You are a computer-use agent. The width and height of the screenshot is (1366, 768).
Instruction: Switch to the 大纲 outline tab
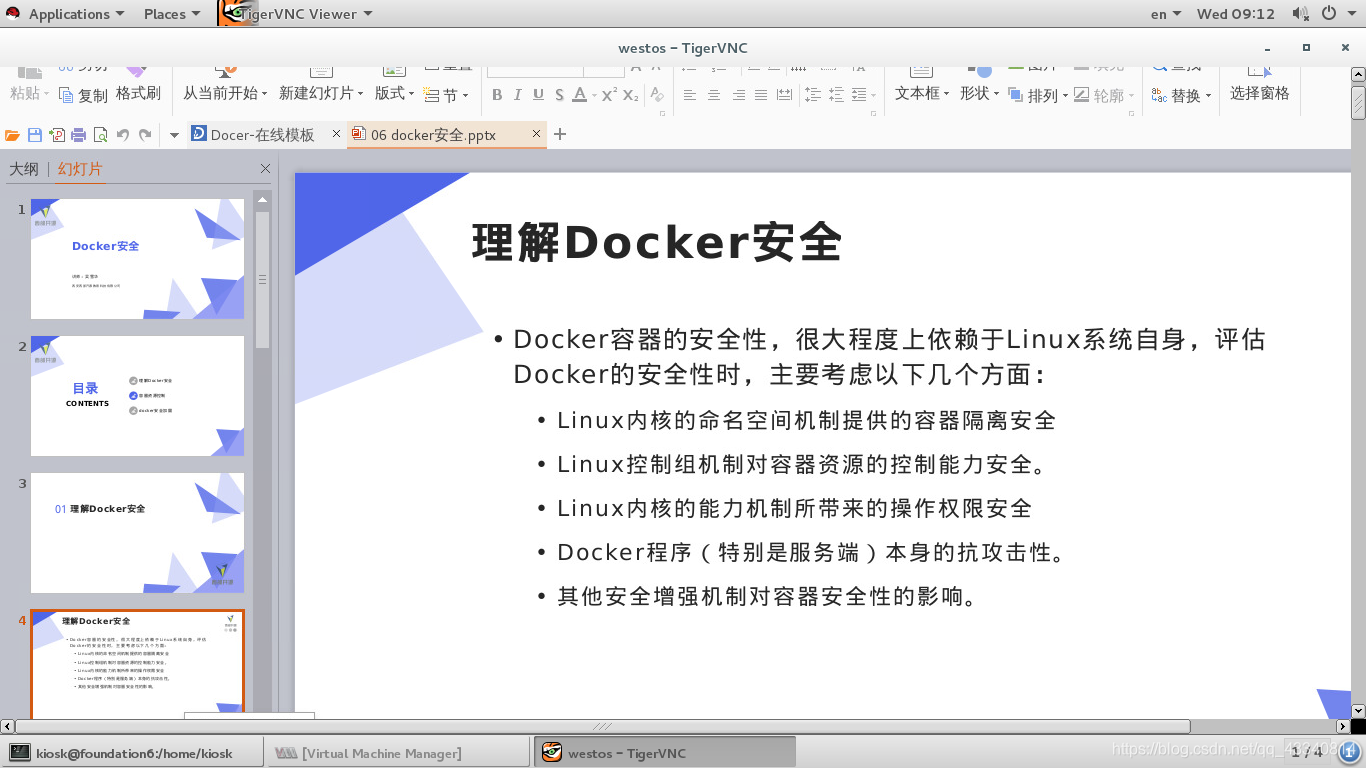[x=24, y=169]
